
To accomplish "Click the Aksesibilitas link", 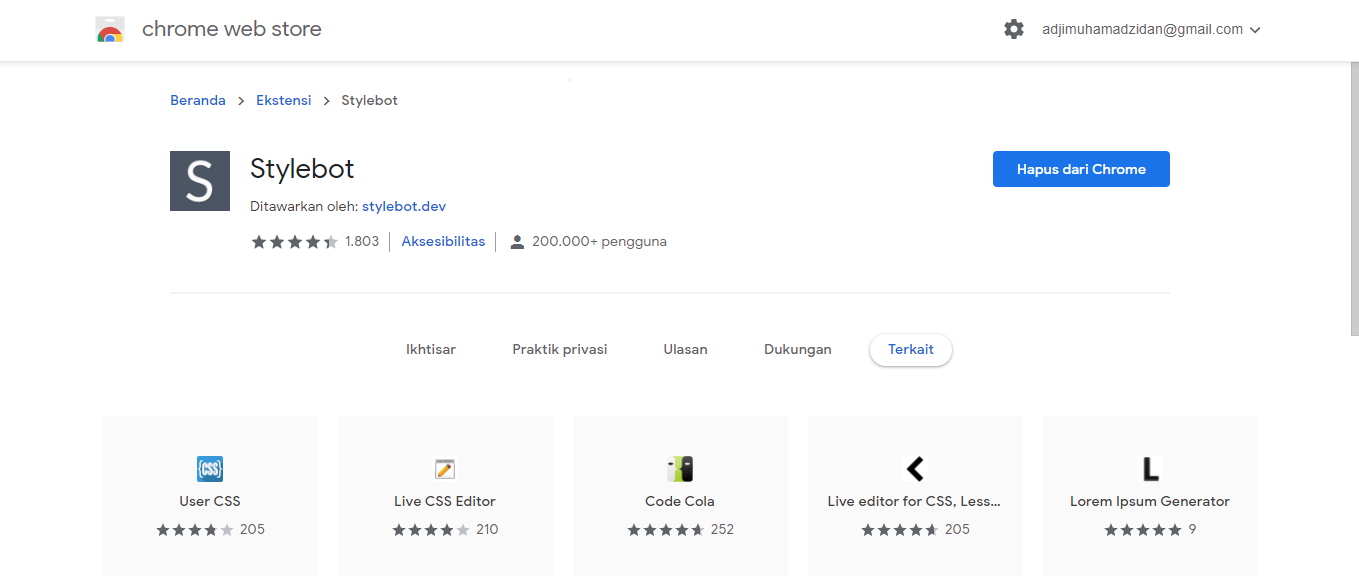I will pos(443,241).
